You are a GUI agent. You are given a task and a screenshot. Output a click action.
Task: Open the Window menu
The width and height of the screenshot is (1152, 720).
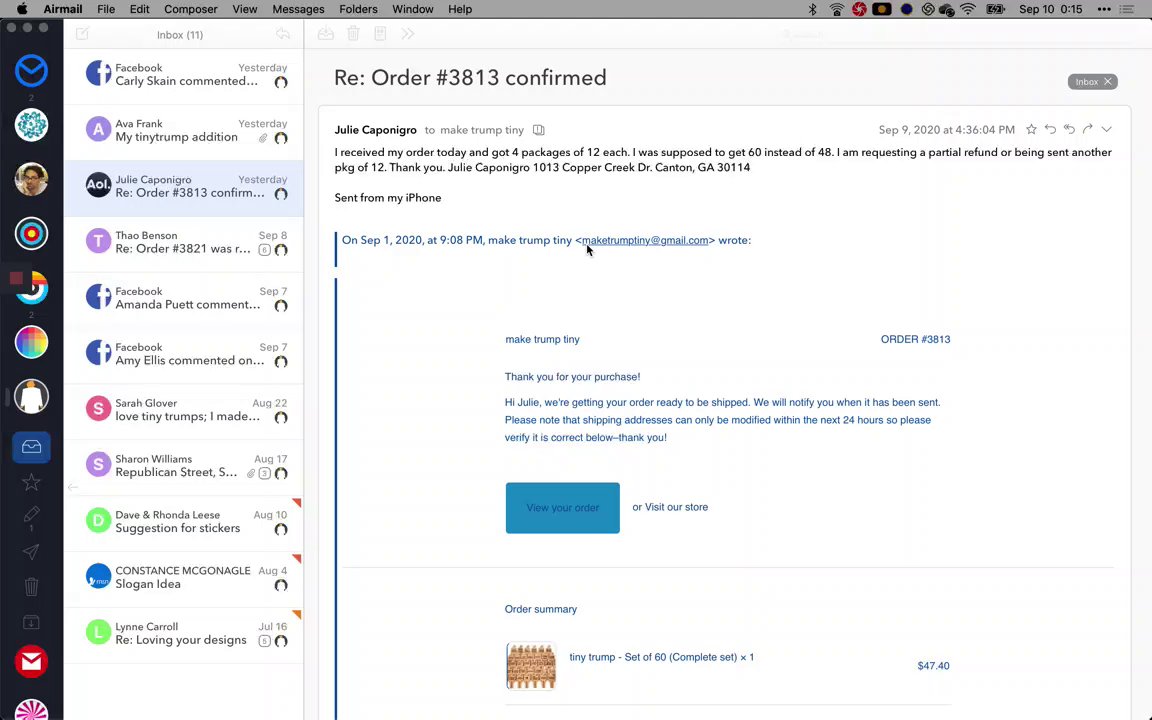412,9
